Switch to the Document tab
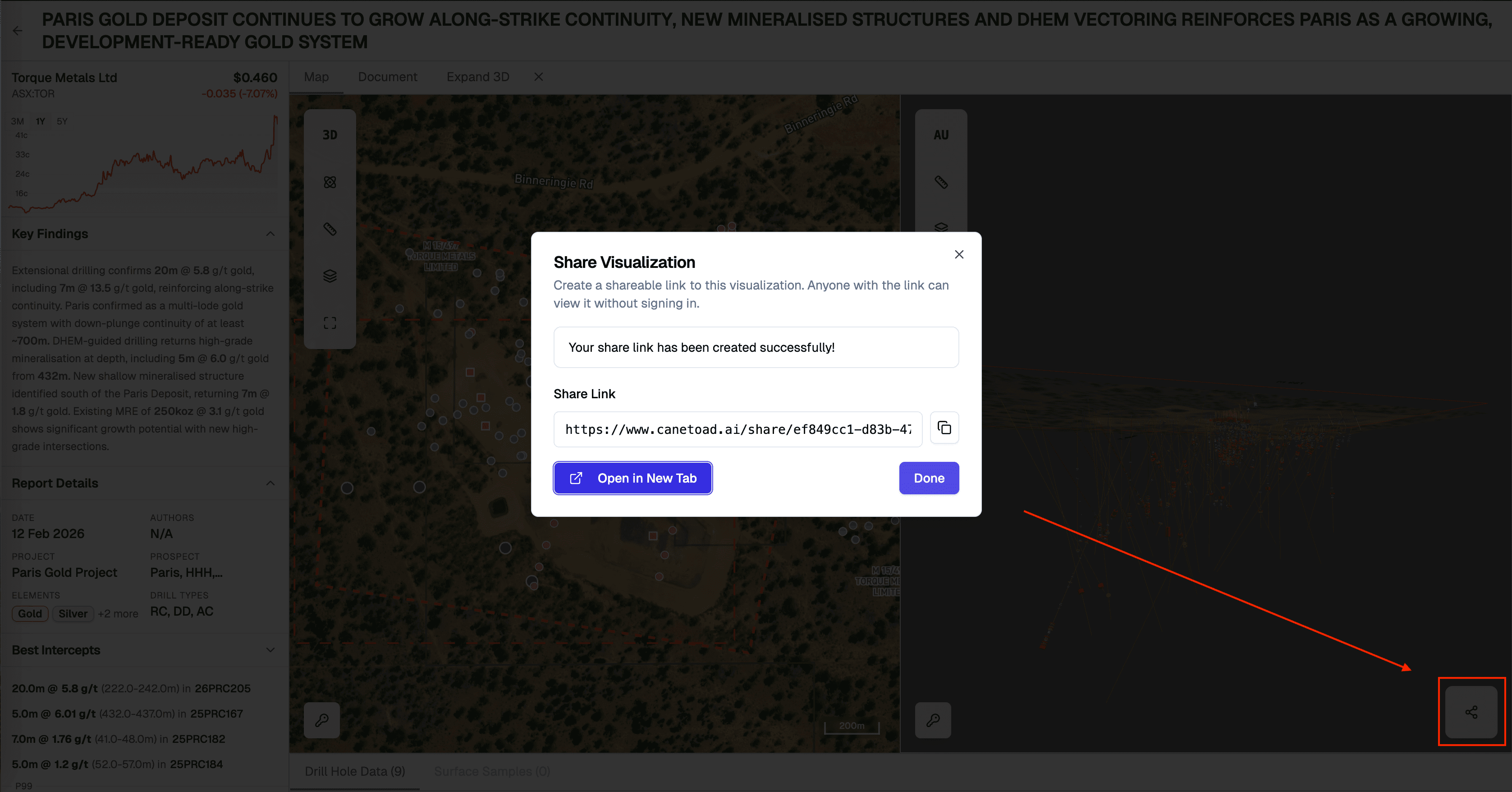This screenshot has height=792, width=1512. point(387,76)
